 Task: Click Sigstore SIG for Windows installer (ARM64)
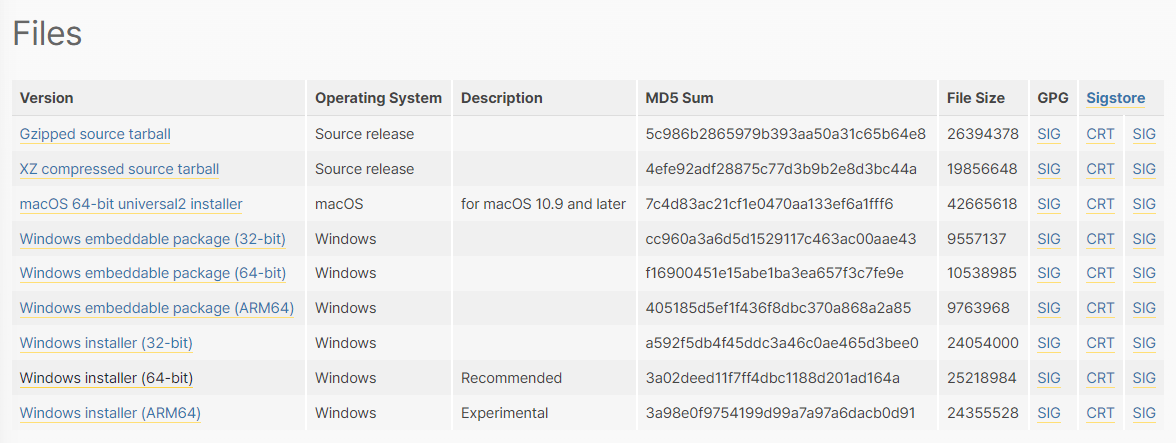pyautogui.click(x=1144, y=413)
